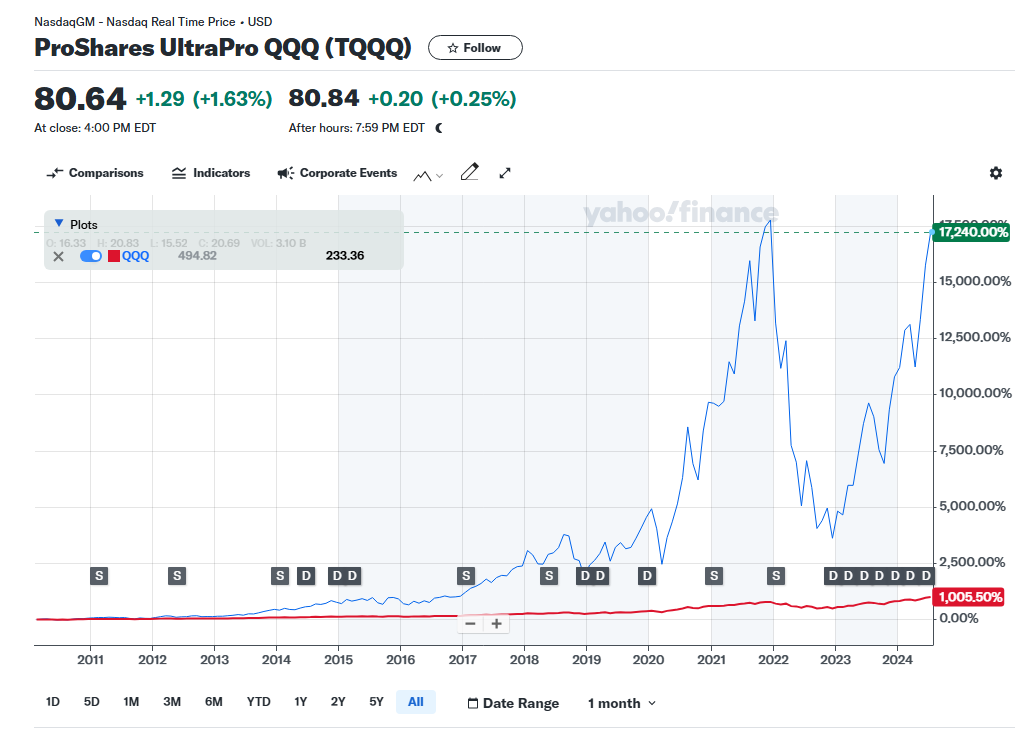Select the 1D time range
Screen dimensions: 1028x730
[x=53, y=702]
